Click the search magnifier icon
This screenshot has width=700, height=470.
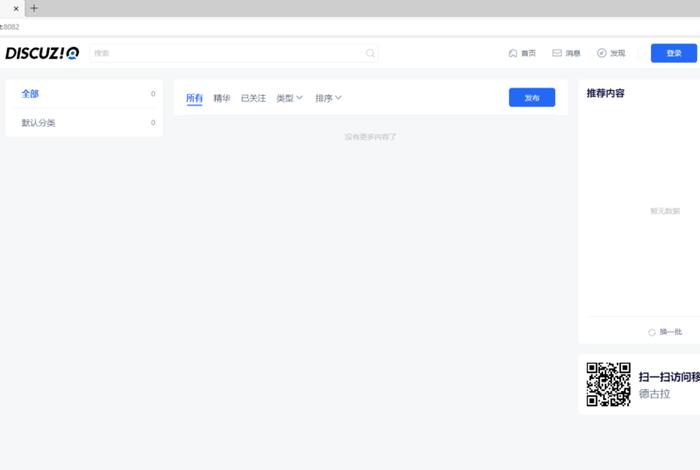coord(370,53)
